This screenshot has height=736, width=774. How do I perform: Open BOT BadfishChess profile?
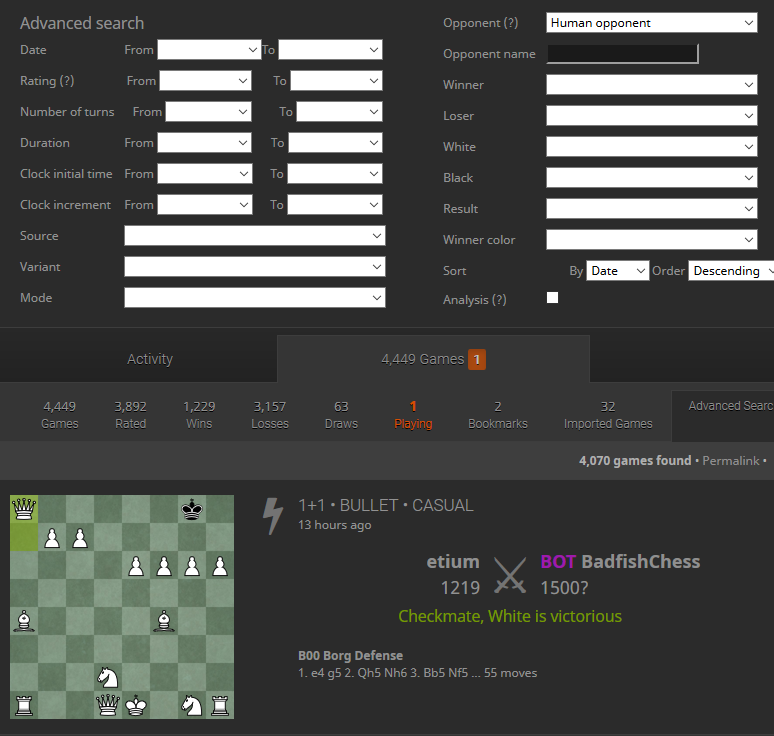coord(620,562)
